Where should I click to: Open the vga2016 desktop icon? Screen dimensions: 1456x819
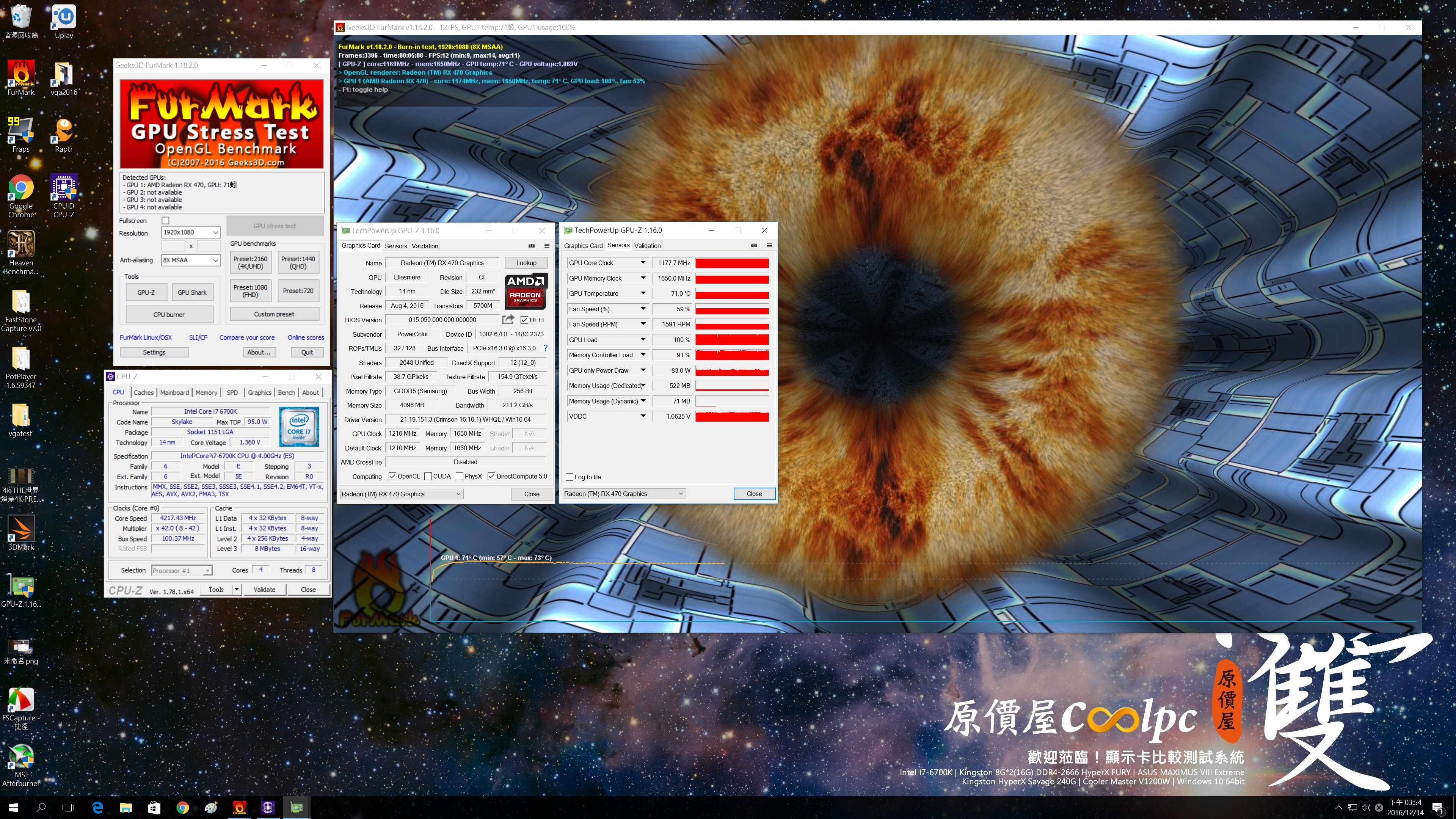[64, 78]
